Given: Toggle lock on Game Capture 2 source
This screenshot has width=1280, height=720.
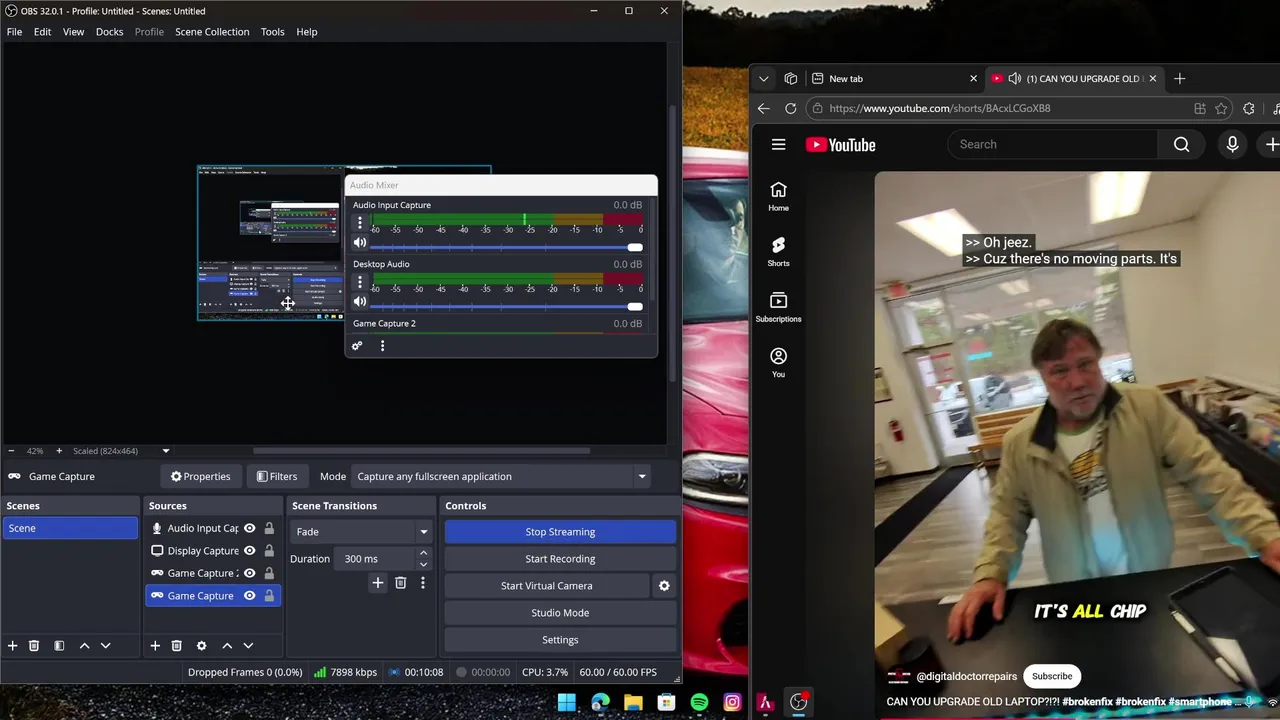Looking at the screenshot, I should 269,573.
